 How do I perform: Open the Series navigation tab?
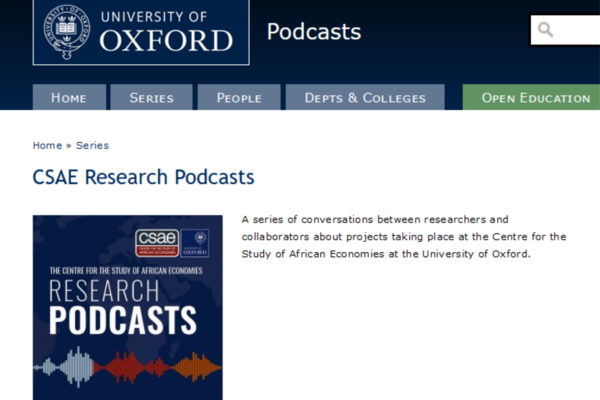coord(152,97)
